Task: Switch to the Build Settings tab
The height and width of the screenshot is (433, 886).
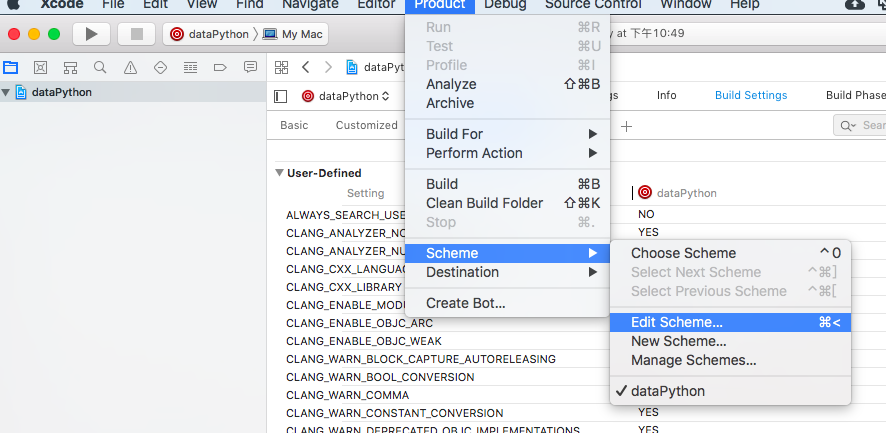Action: [750, 95]
